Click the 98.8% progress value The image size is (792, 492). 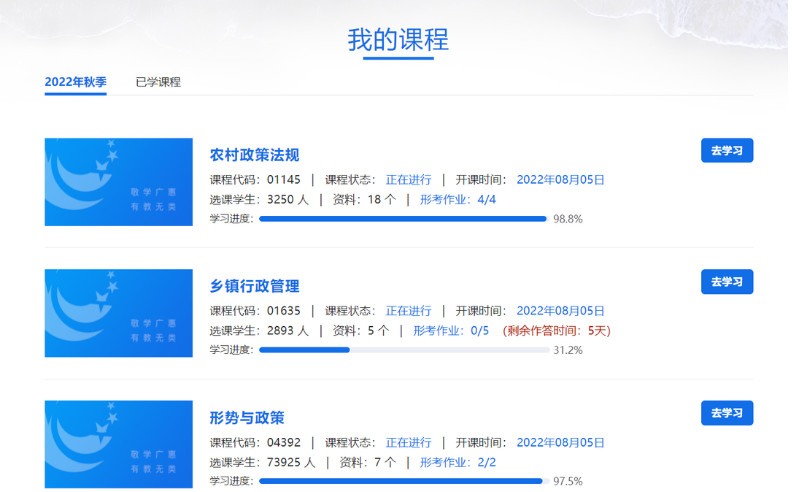coord(568,219)
